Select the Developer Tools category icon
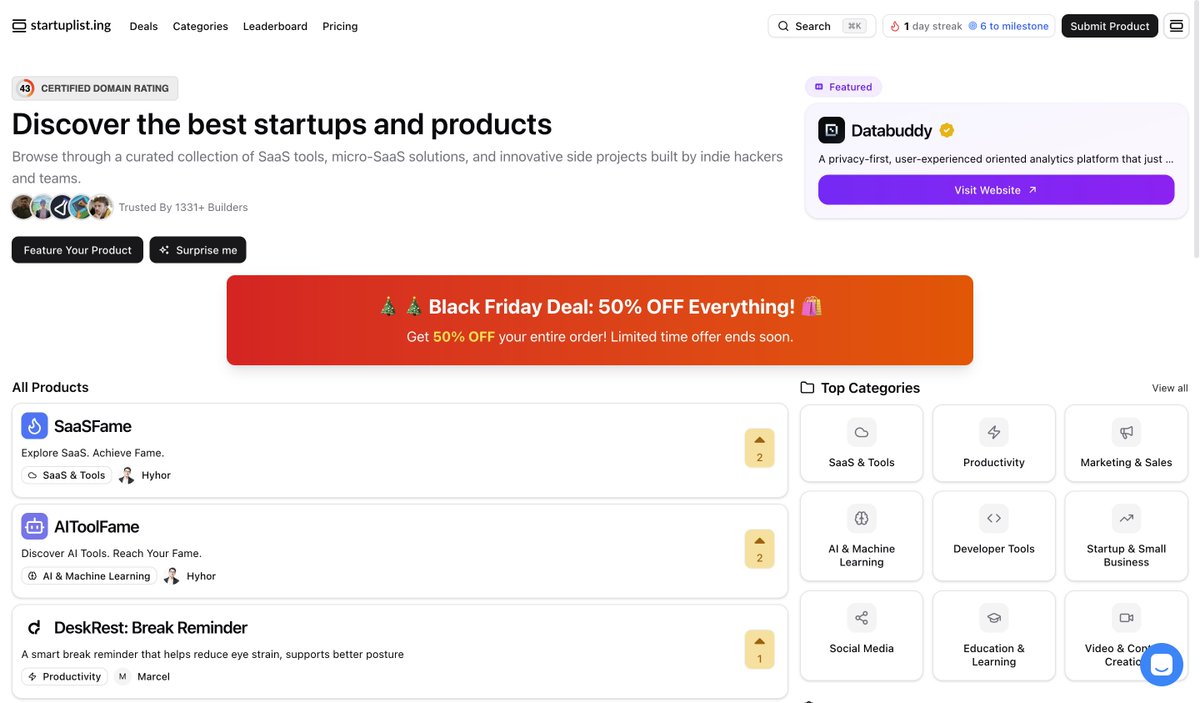Image resolution: width=1200 pixels, height=703 pixels. point(994,518)
